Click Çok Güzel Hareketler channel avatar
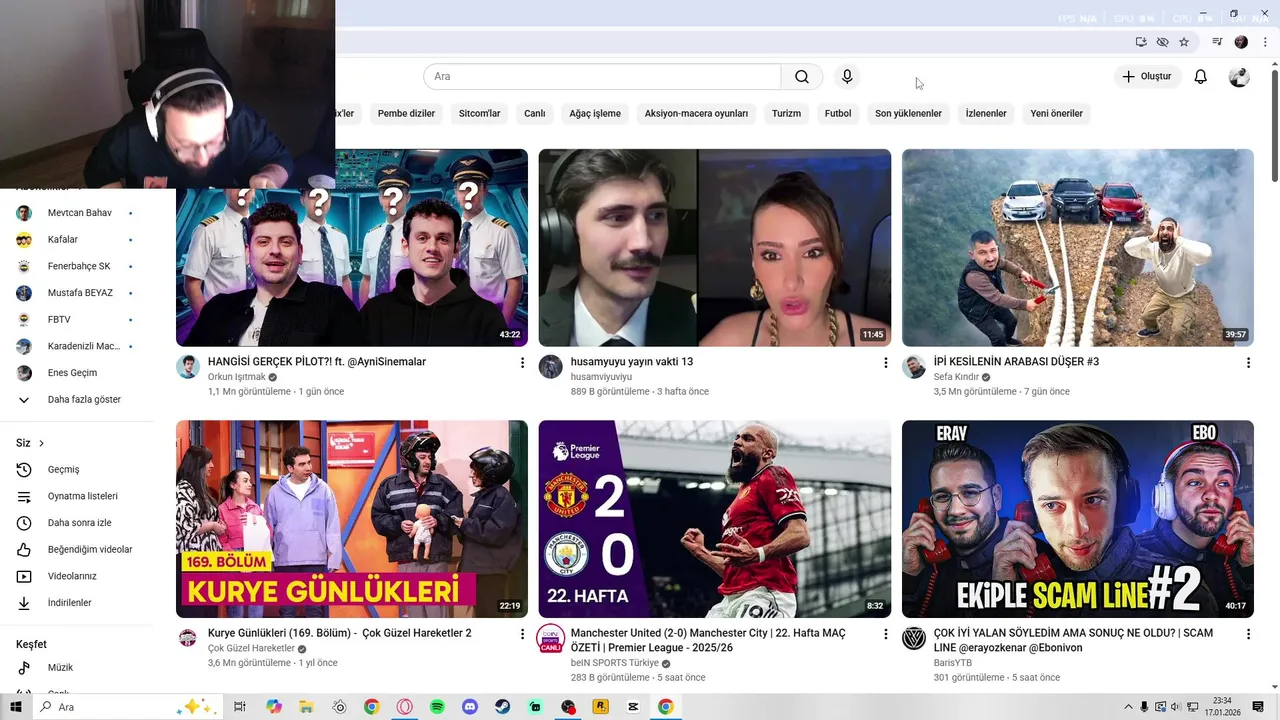 click(188, 638)
